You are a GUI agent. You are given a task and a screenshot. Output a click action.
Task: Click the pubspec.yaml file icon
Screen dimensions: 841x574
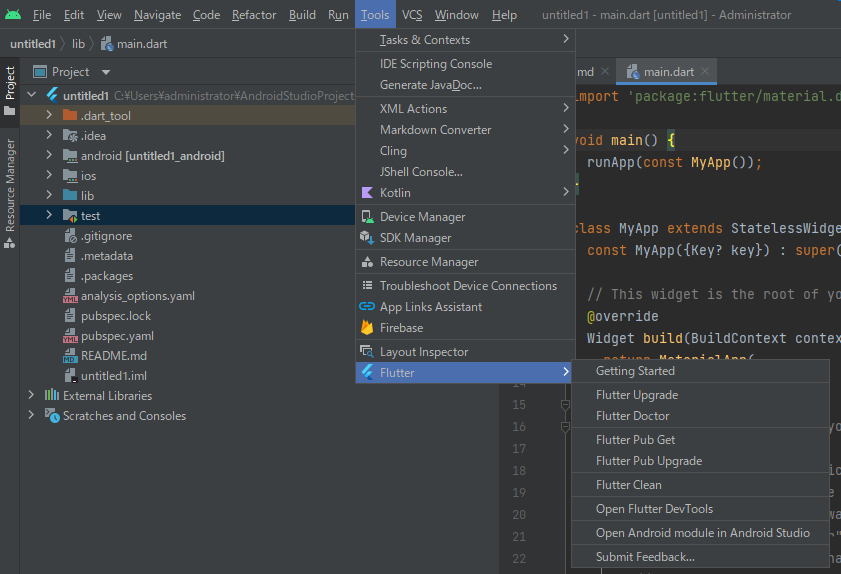[70, 336]
